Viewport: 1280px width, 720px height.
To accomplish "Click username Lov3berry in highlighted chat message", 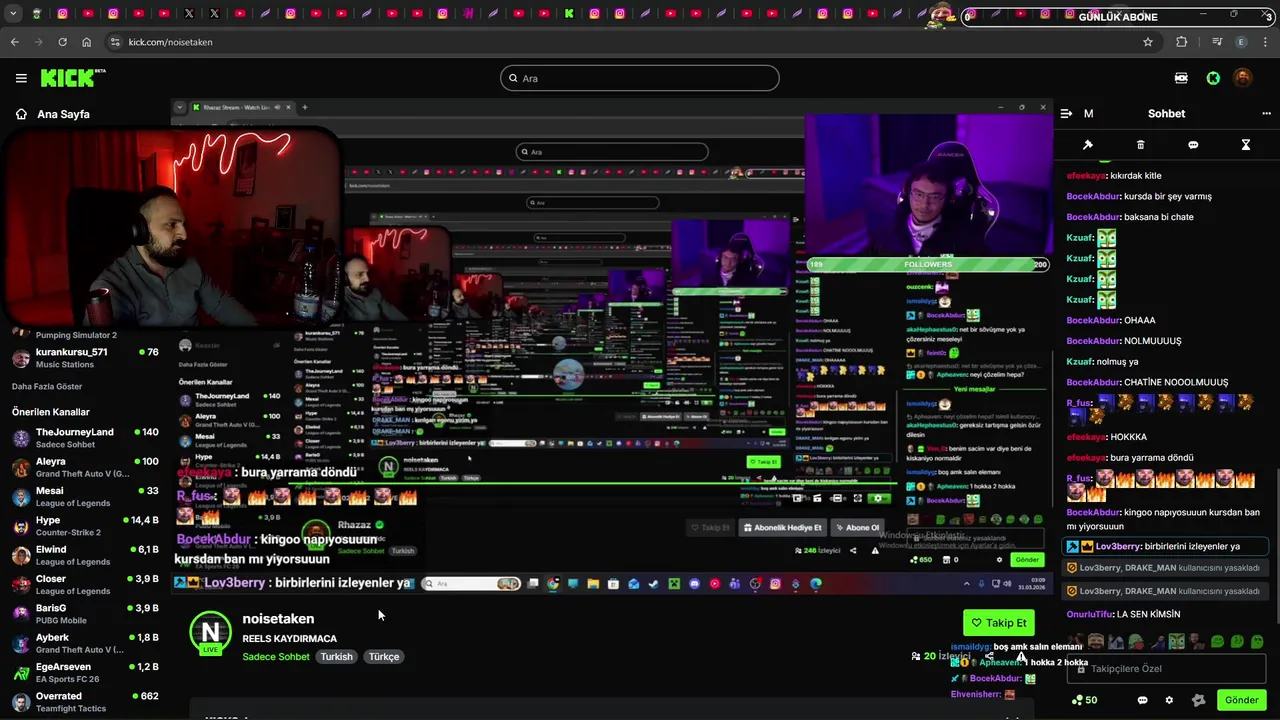I will coord(1118,547).
